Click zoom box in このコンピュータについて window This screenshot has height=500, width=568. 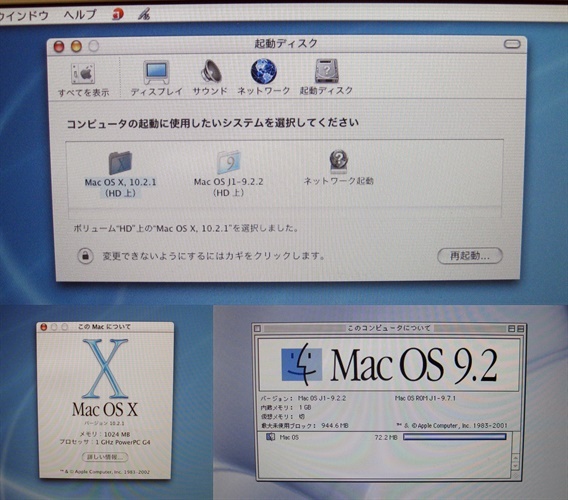click(511, 329)
